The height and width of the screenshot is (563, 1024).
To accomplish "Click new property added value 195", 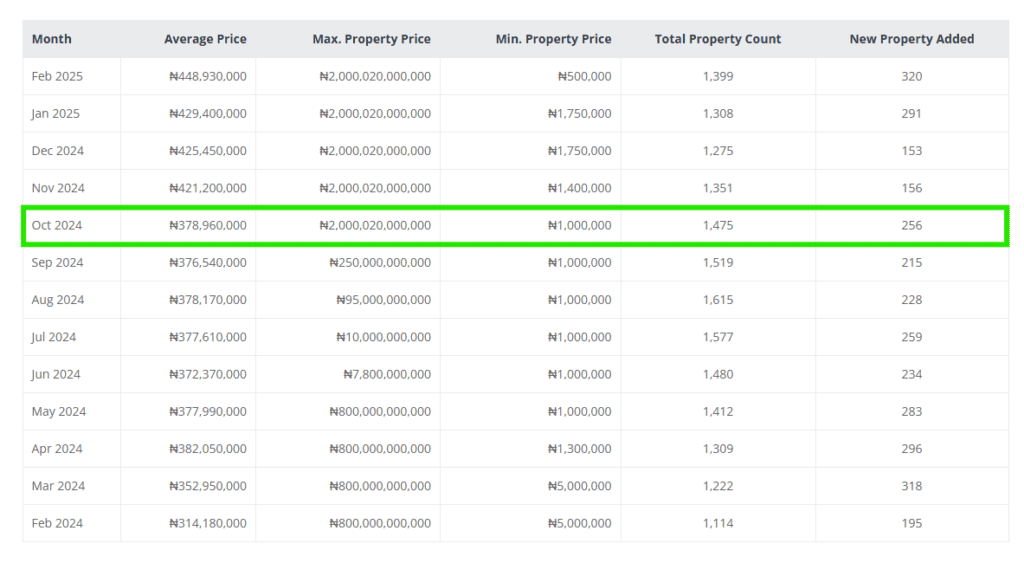I will point(912,523).
